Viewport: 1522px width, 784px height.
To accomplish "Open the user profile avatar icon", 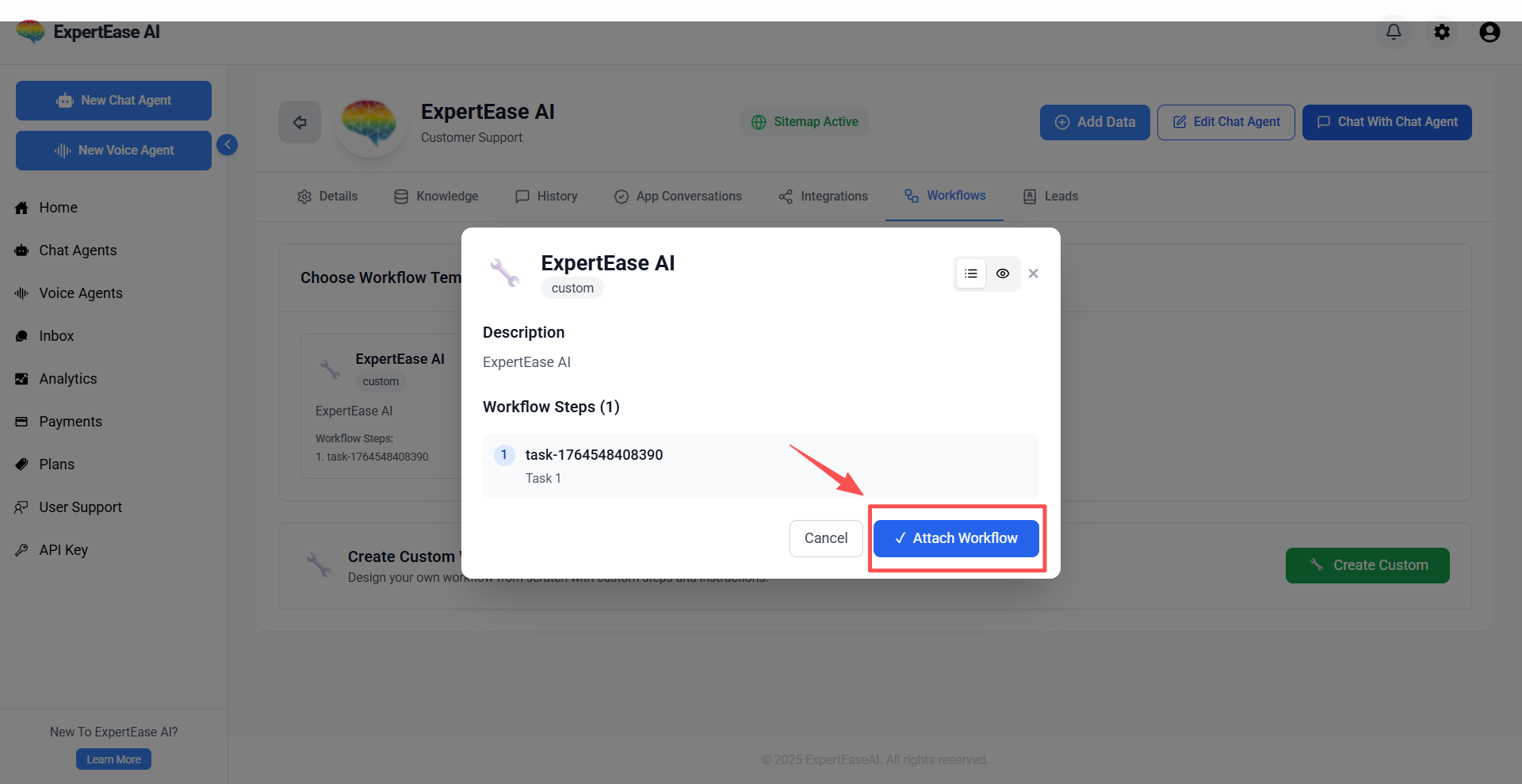I will (1489, 32).
